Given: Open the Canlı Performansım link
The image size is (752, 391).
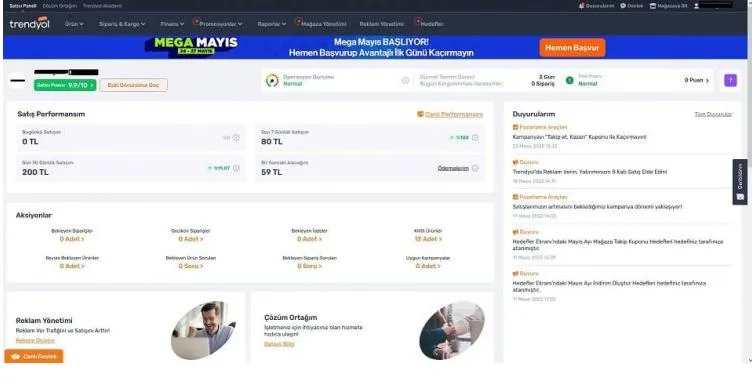Looking at the screenshot, I should (x=454, y=114).
